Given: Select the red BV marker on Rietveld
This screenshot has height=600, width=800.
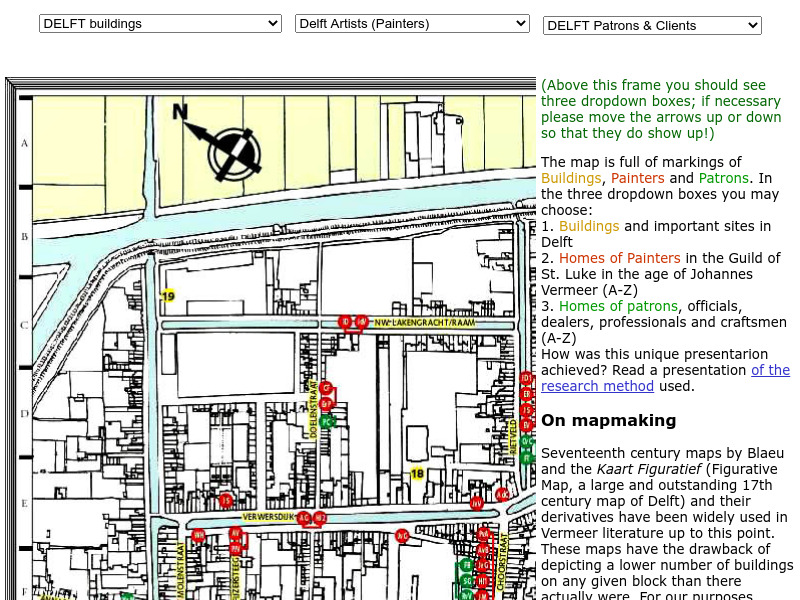Looking at the screenshot, I should (526, 425).
